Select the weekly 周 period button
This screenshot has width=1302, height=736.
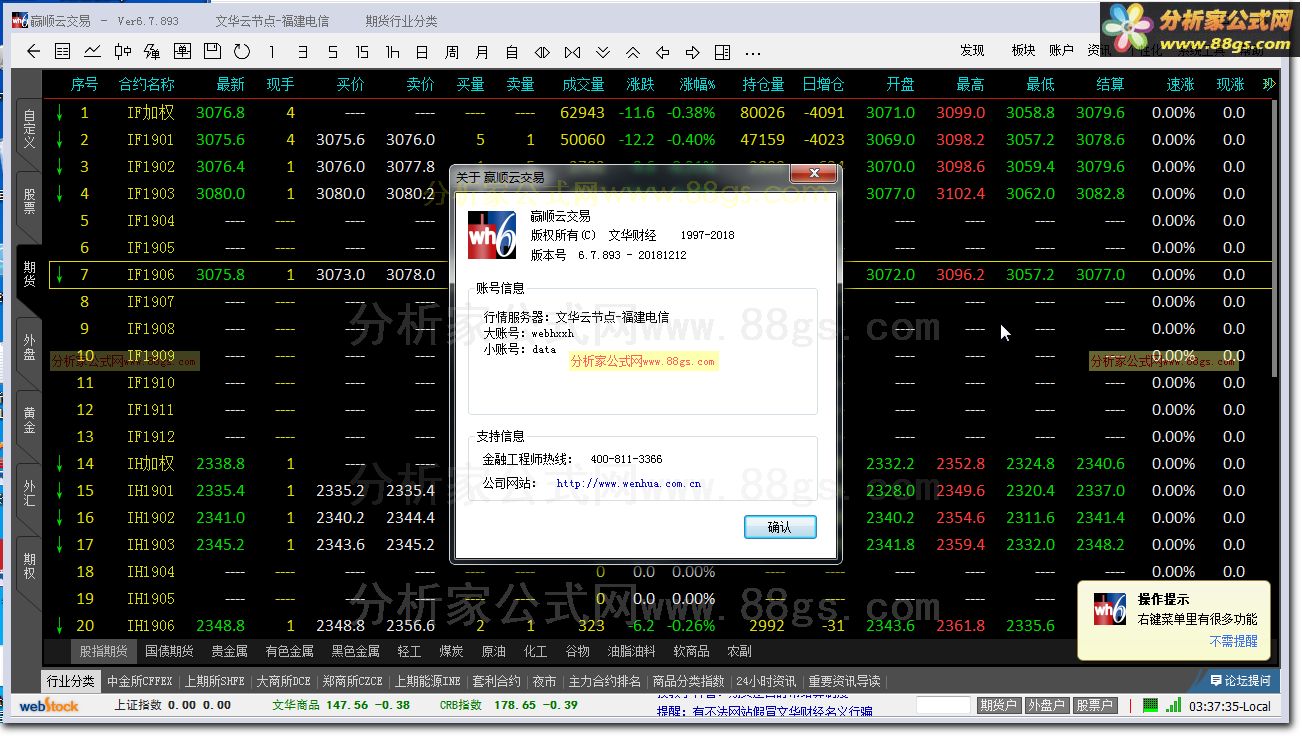click(452, 52)
